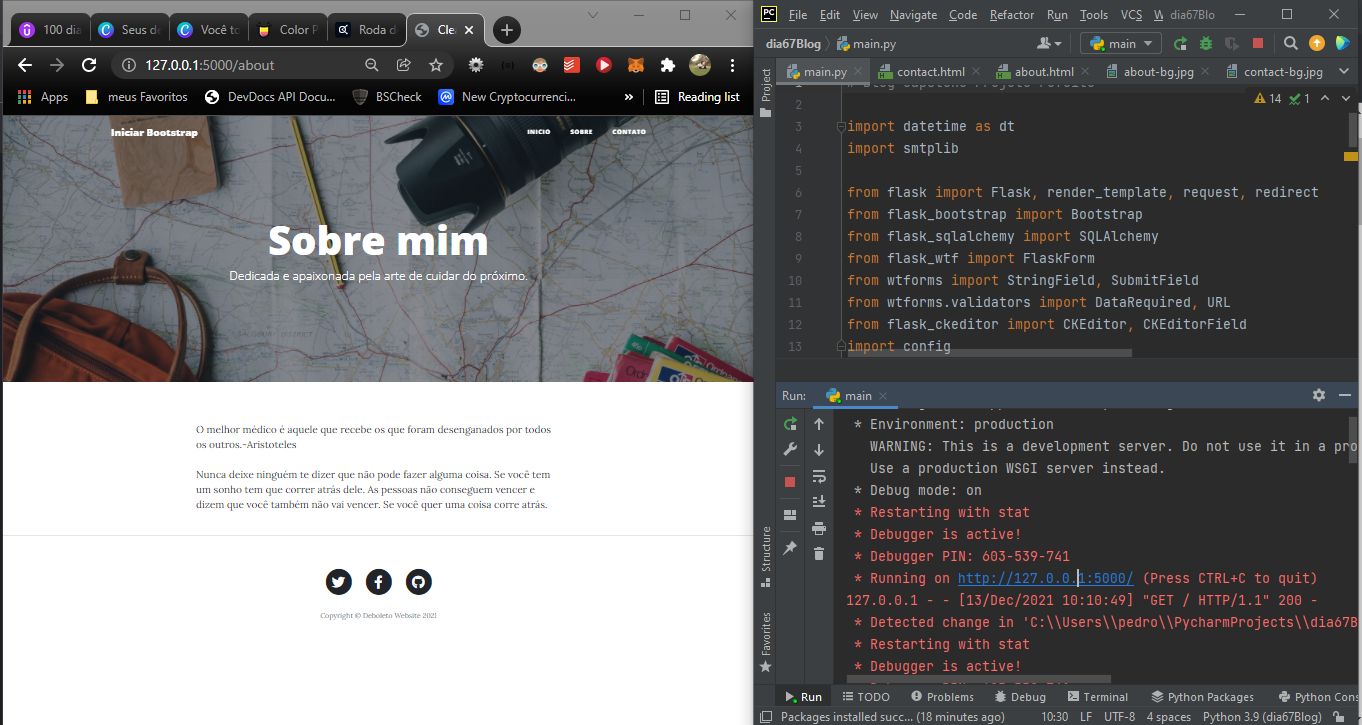The height and width of the screenshot is (725, 1362).
Task: Open the Refactor menu
Action: pyautogui.click(x=1011, y=15)
